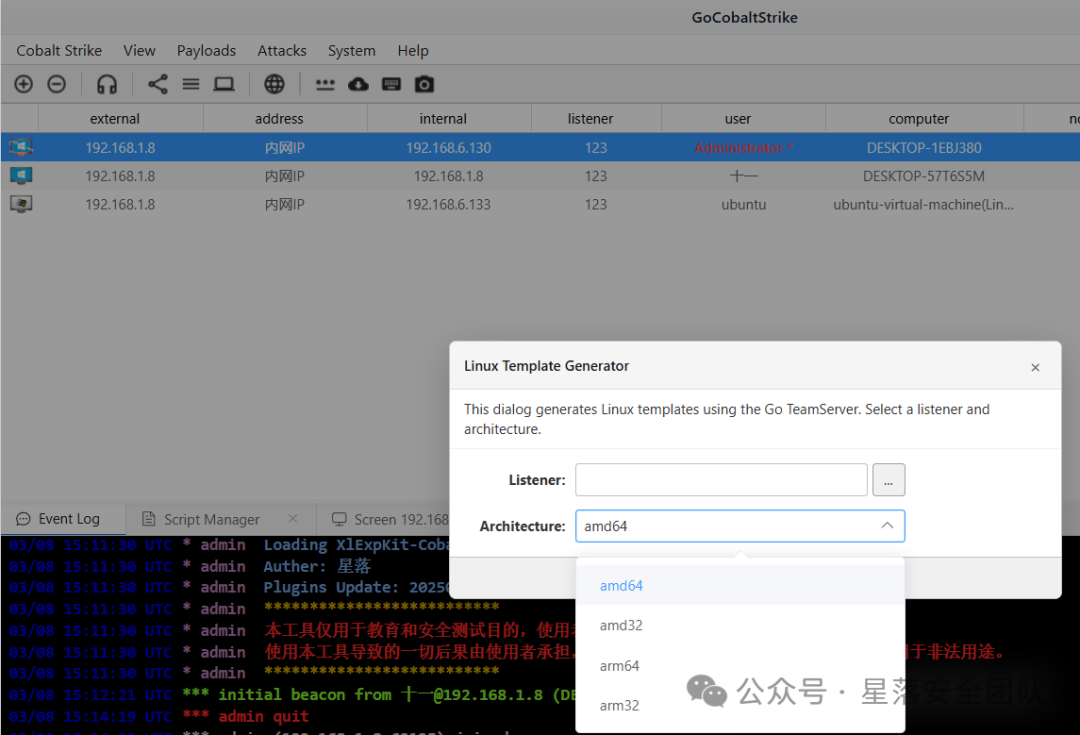Switch to the Event Log tab
Screen dimensions: 1080x735
click(63, 519)
